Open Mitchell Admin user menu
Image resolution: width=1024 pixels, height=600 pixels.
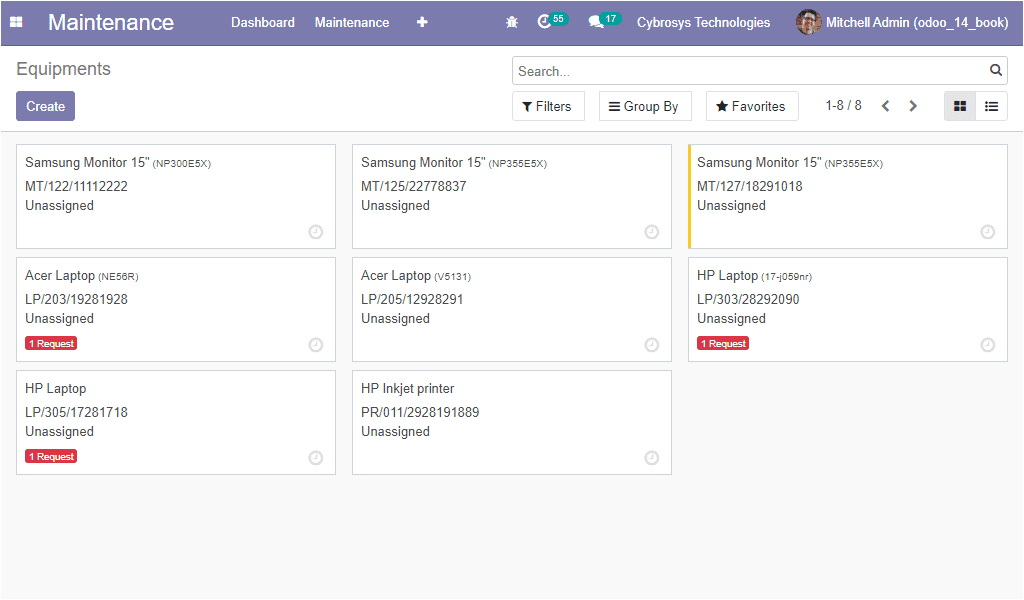click(903, 22)
